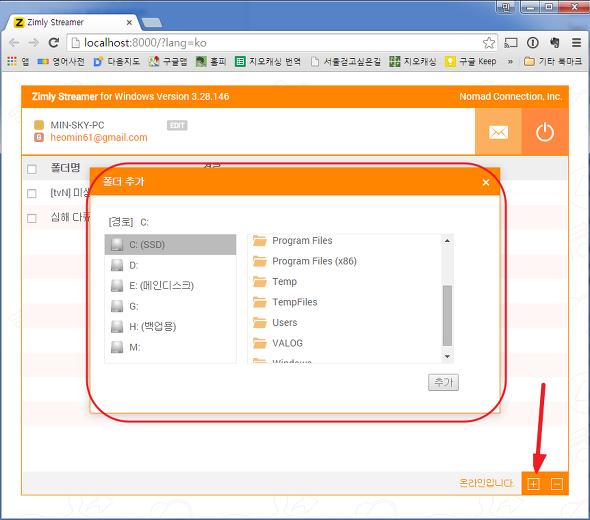
Task: Open the 앱 apps bookmark
Action: 18,61
